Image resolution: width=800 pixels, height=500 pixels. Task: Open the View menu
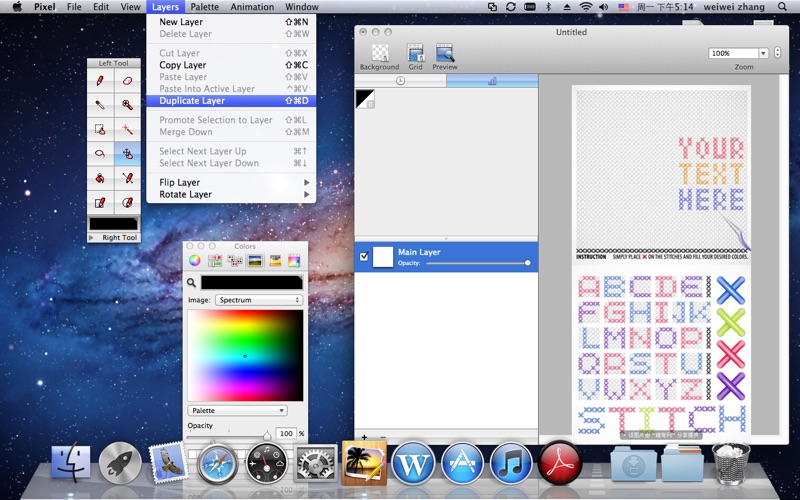131,7
